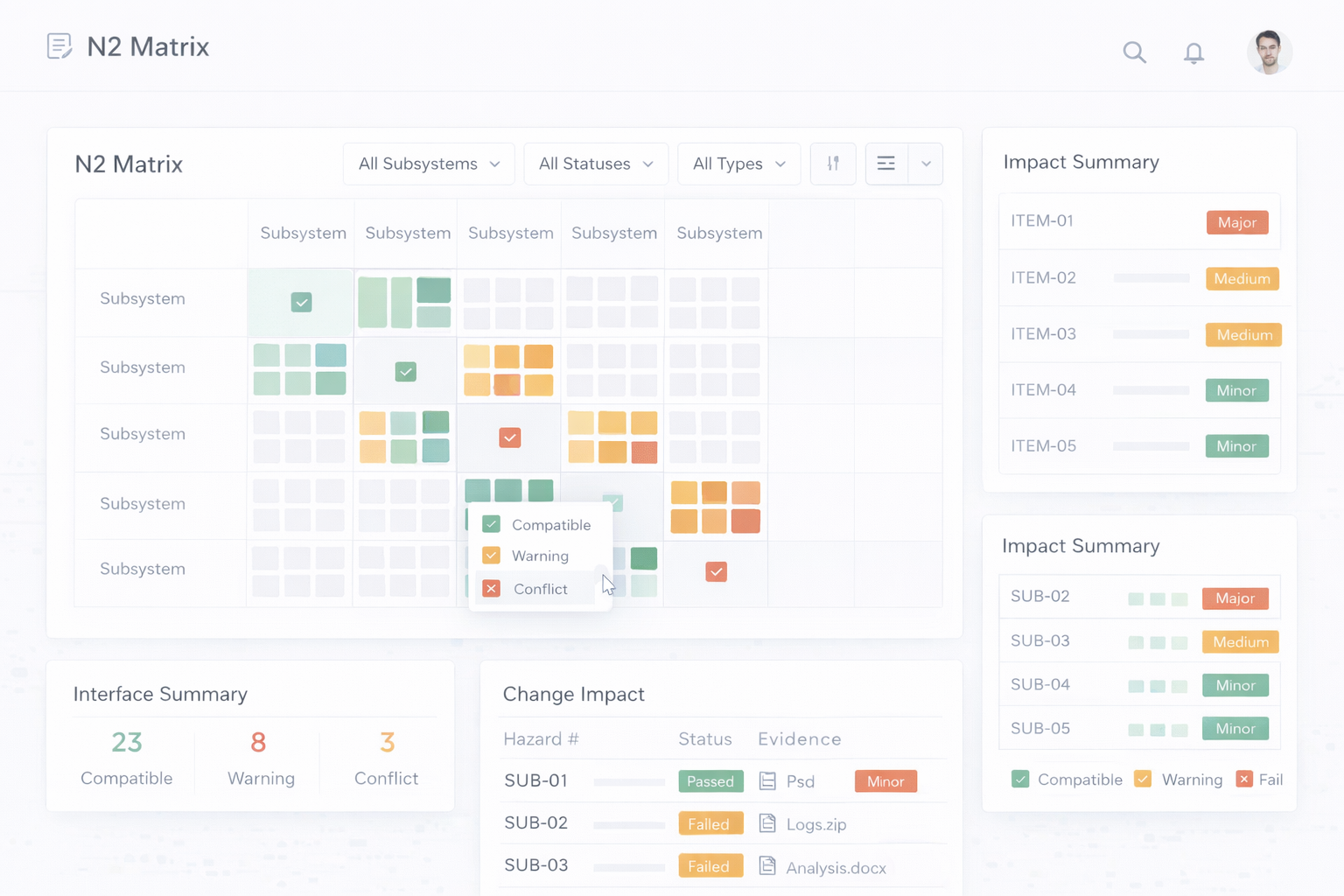Click Medium badge for SUB-03
The image size is (1344, 896).
click(1241, 642)
